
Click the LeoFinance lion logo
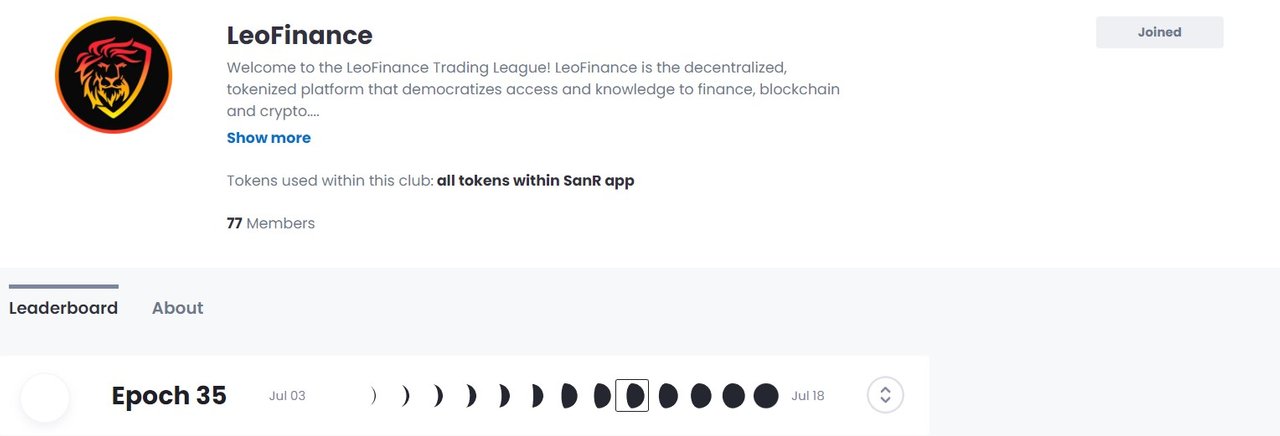[x=114, y=75]
